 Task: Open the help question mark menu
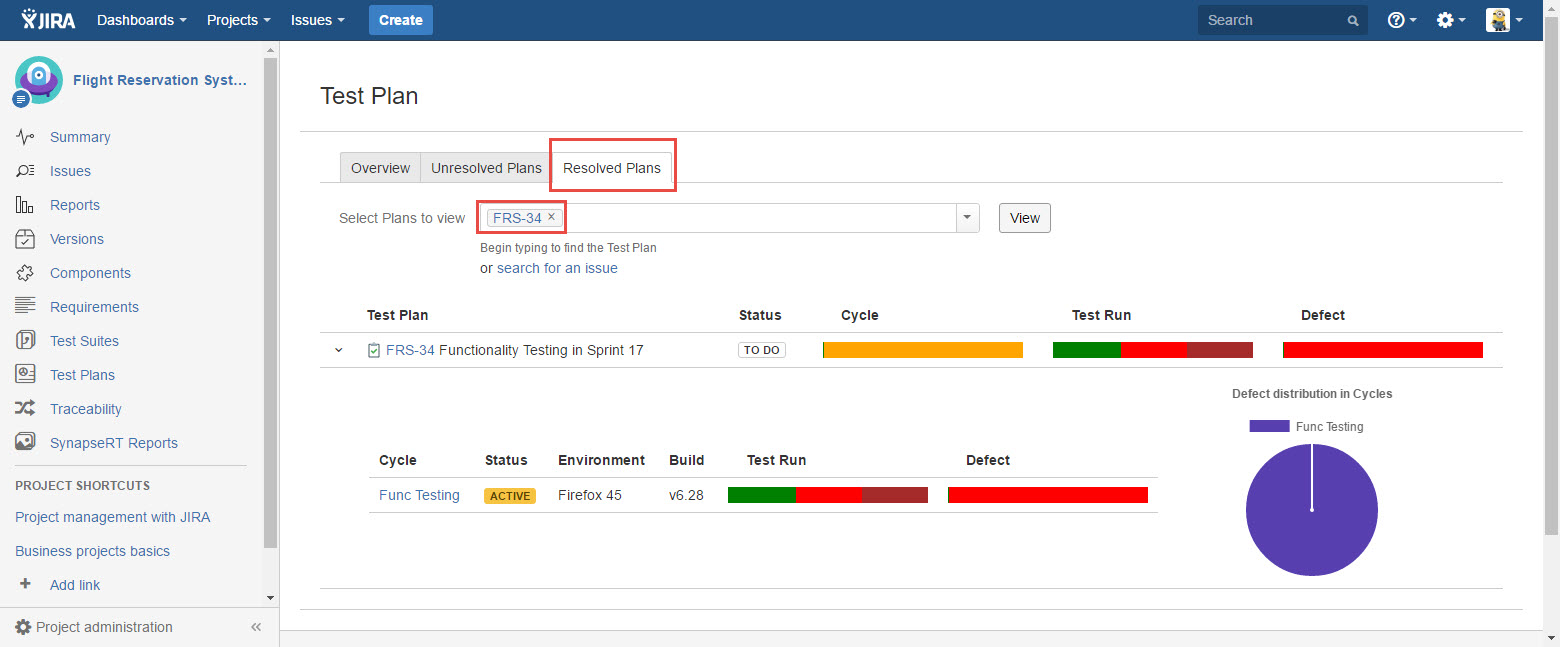pyautogui.click(x=1402, y=20)
